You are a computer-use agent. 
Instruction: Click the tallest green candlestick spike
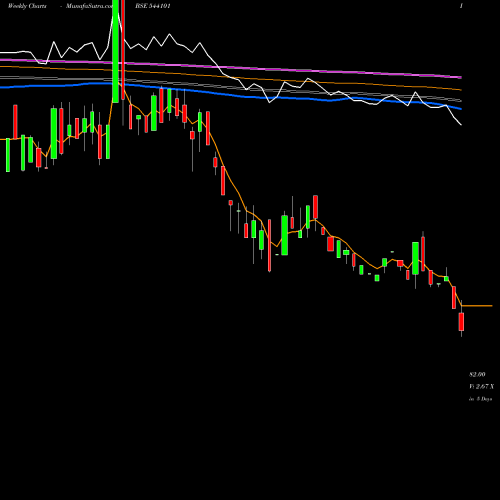(x=115, y=51)
